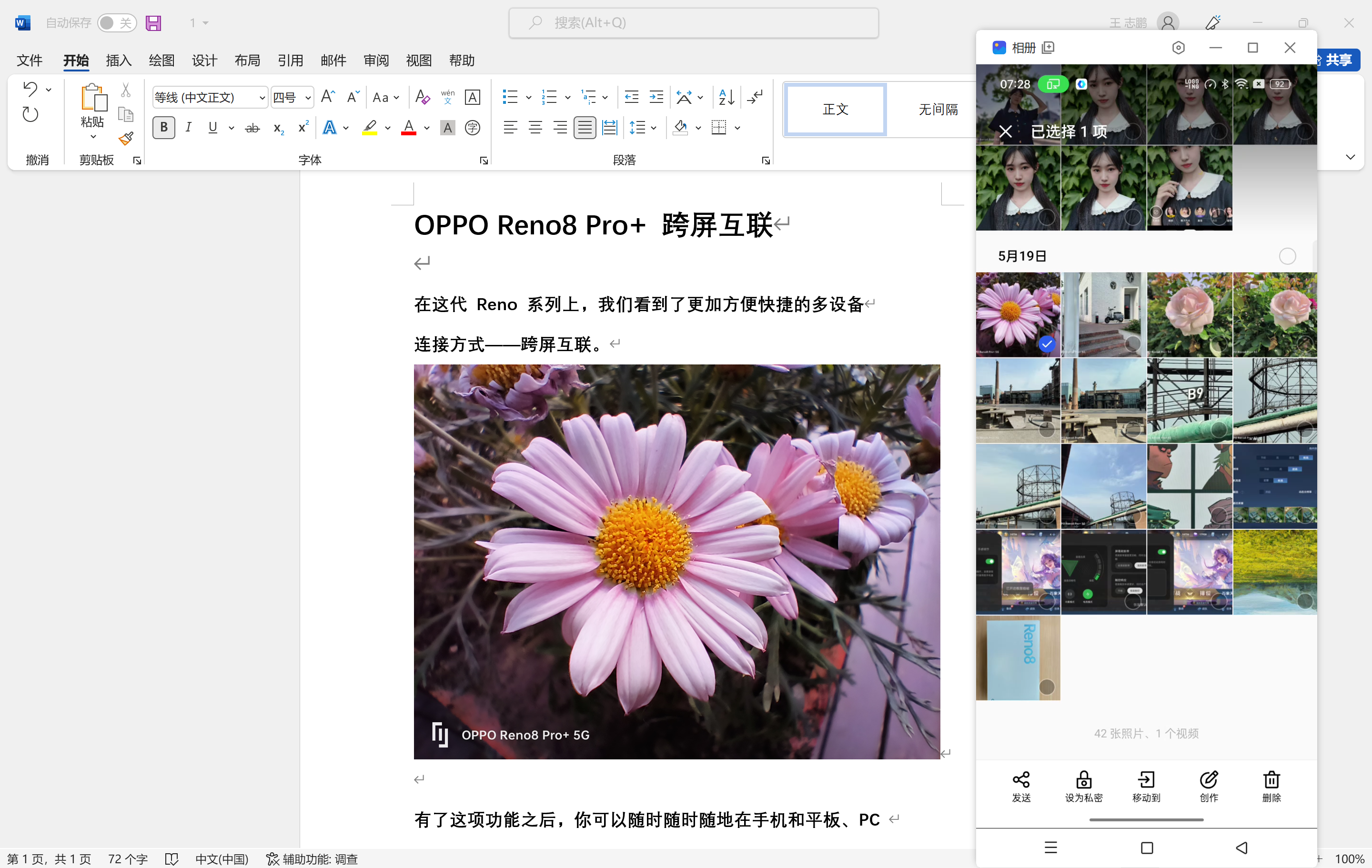1372x868 pixels.
Task: Open the font size dropdown
Action: click(x=308, y=98)
